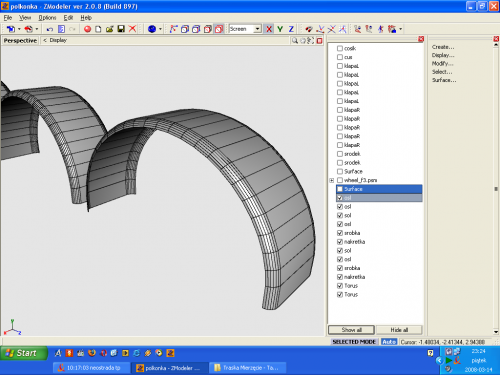Check the highlighted Surface checkbox
This screenshot has width=500, height=375.
tap(340, 189)
